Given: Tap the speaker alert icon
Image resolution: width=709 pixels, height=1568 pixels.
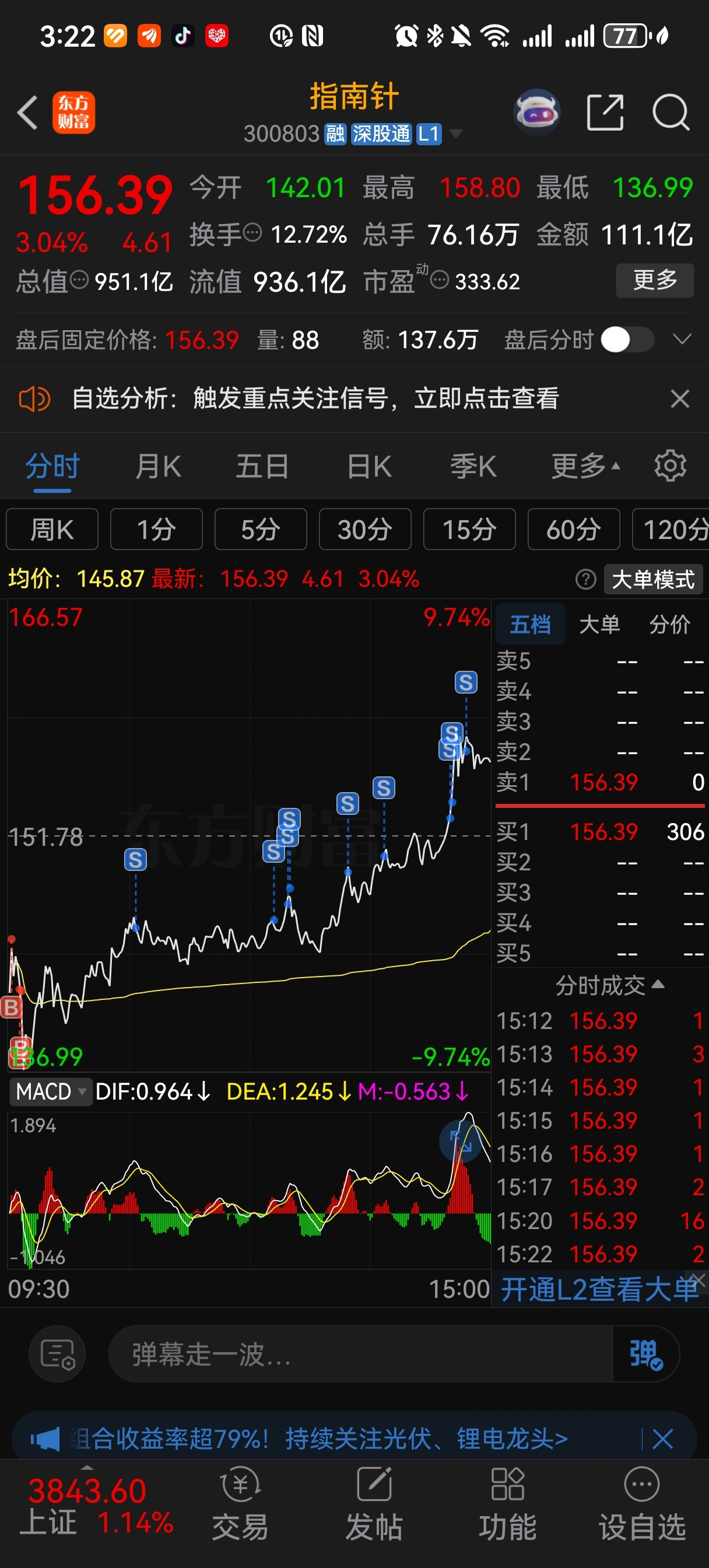Looking at the screenshot, I should (34, 400).
